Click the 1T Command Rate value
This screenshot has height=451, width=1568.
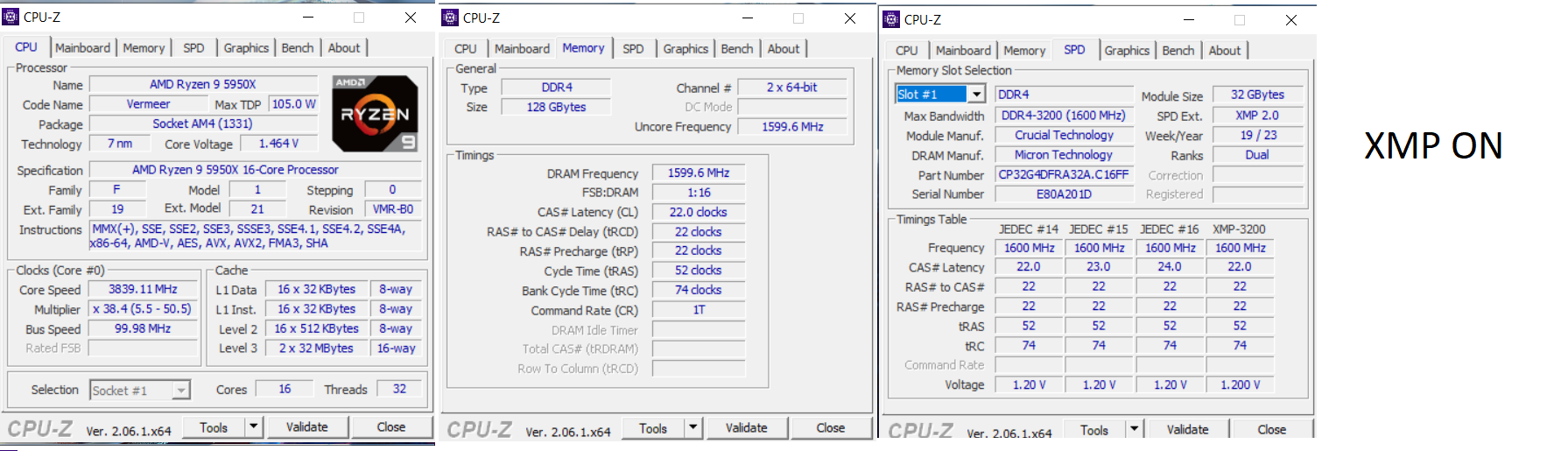pyautogui.click(x=699, y=310)
